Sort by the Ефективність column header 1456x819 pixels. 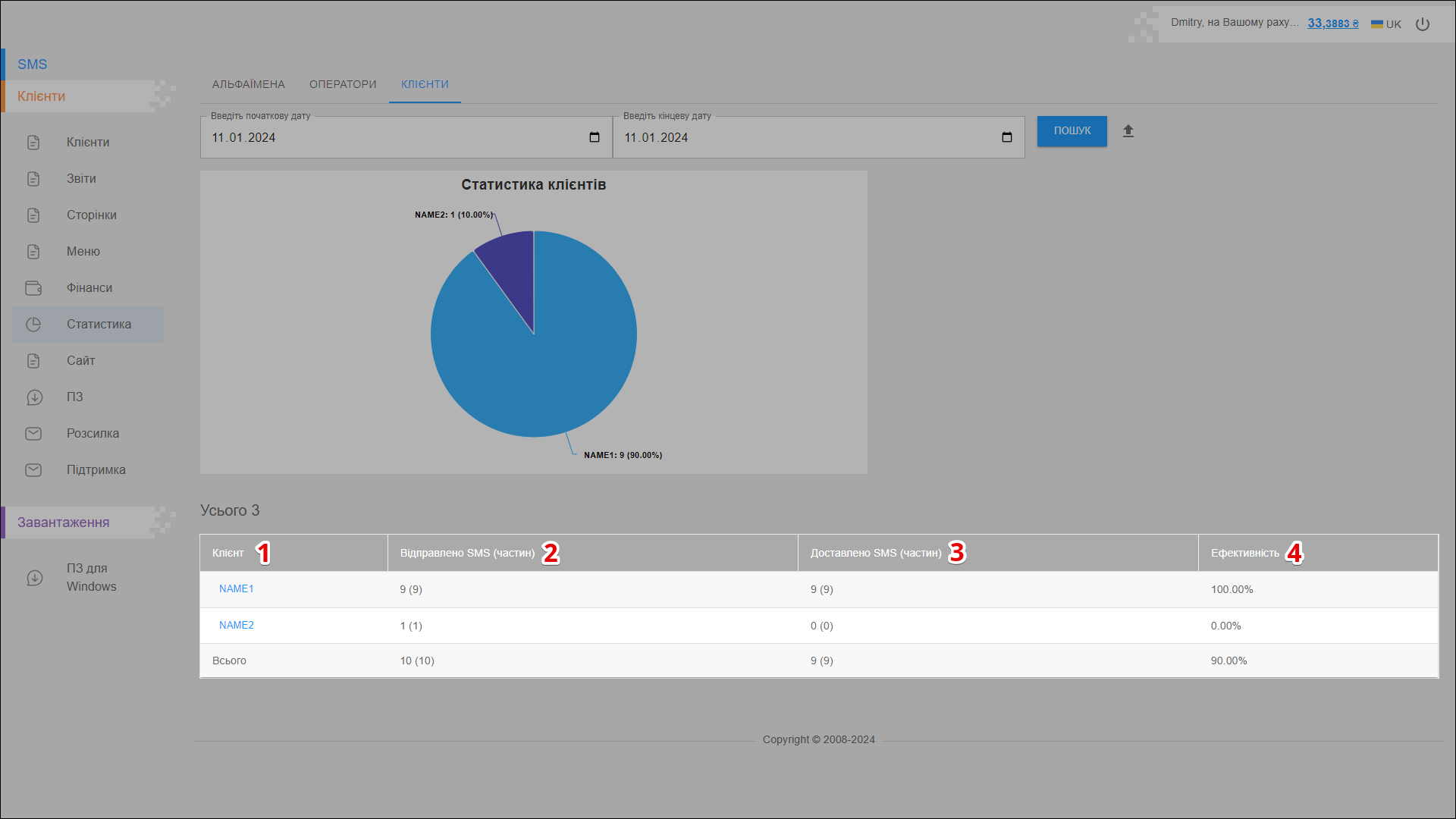click(1244, 554)
